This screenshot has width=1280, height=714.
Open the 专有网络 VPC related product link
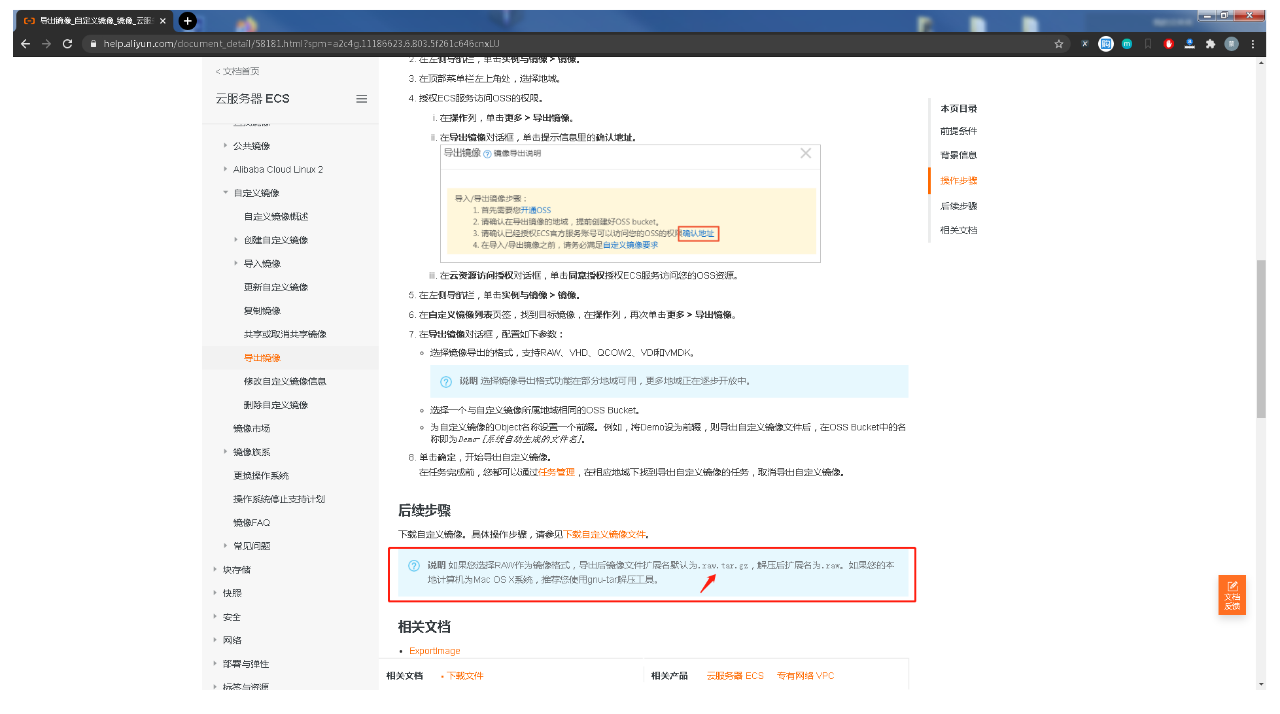(x=805, y=676)
